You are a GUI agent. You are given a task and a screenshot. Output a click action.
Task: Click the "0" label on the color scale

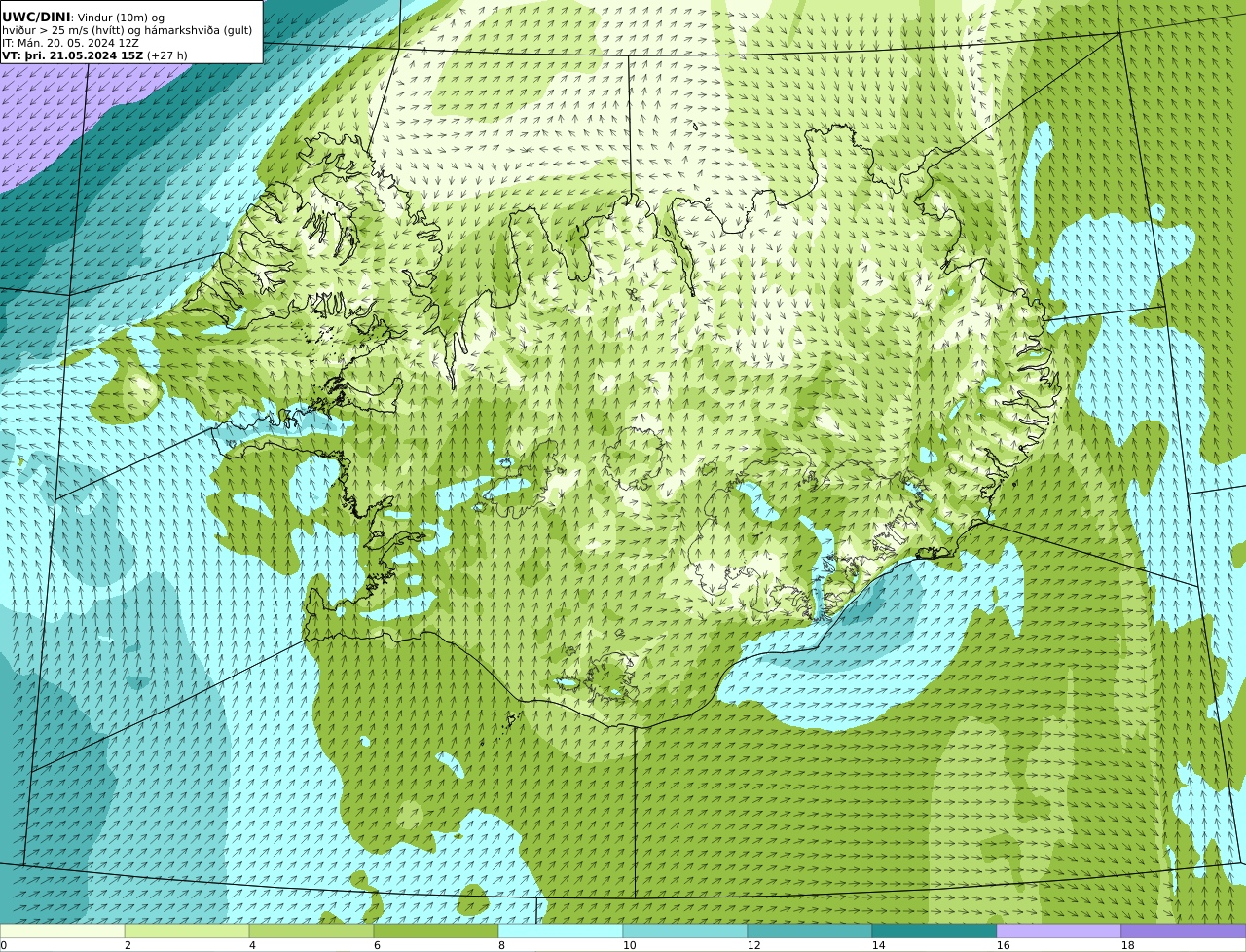point(3,945)
